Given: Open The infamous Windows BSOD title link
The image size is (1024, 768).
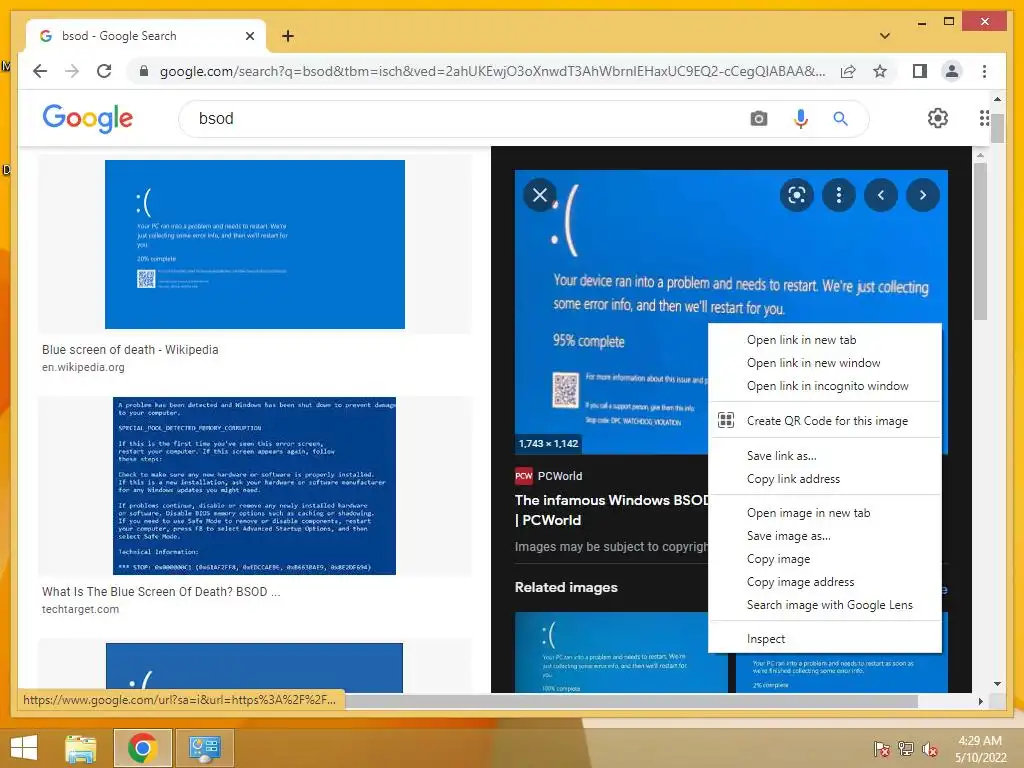Looking at the screenshot, I should [611, 510].
